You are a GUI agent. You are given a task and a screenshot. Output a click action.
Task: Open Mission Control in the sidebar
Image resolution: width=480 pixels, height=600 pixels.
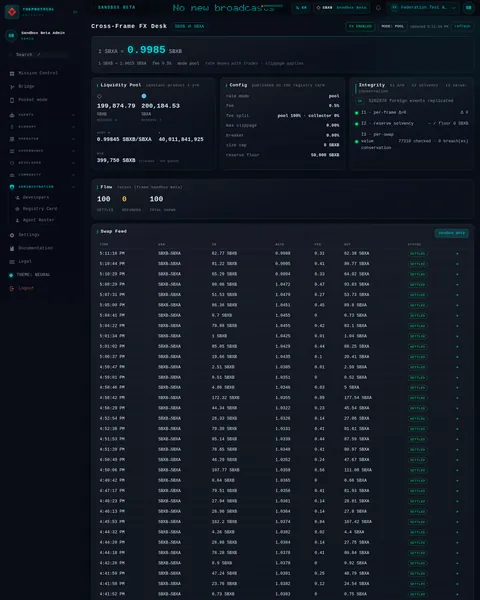tap(38, 73)
